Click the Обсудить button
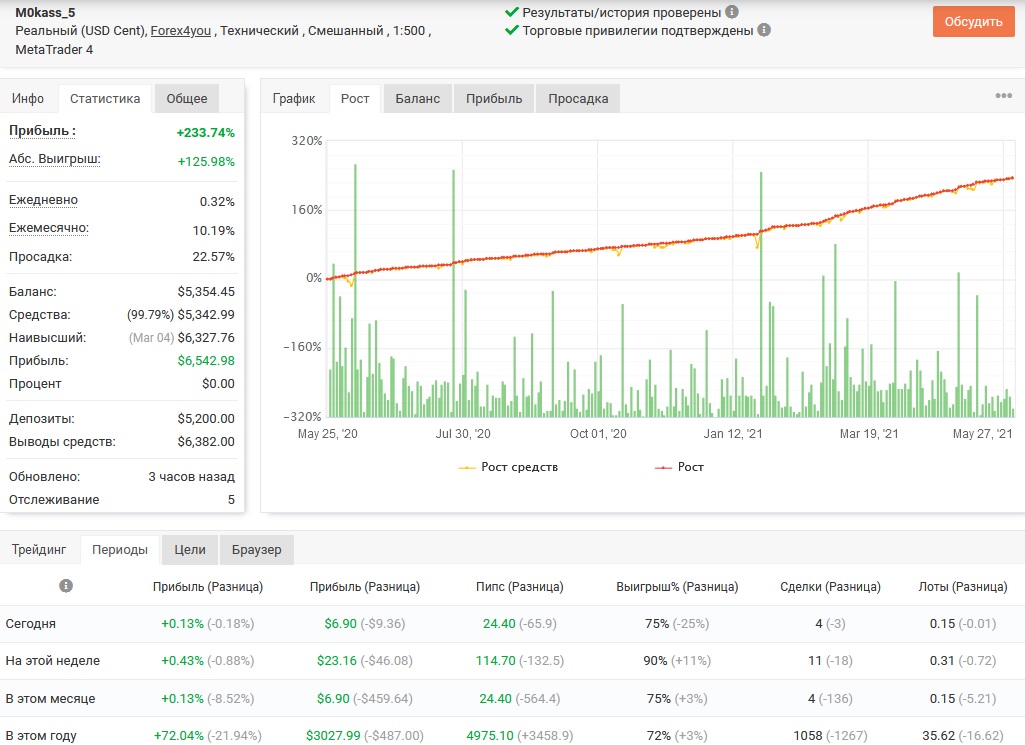The image size is (1025, 745). [973, 22]
